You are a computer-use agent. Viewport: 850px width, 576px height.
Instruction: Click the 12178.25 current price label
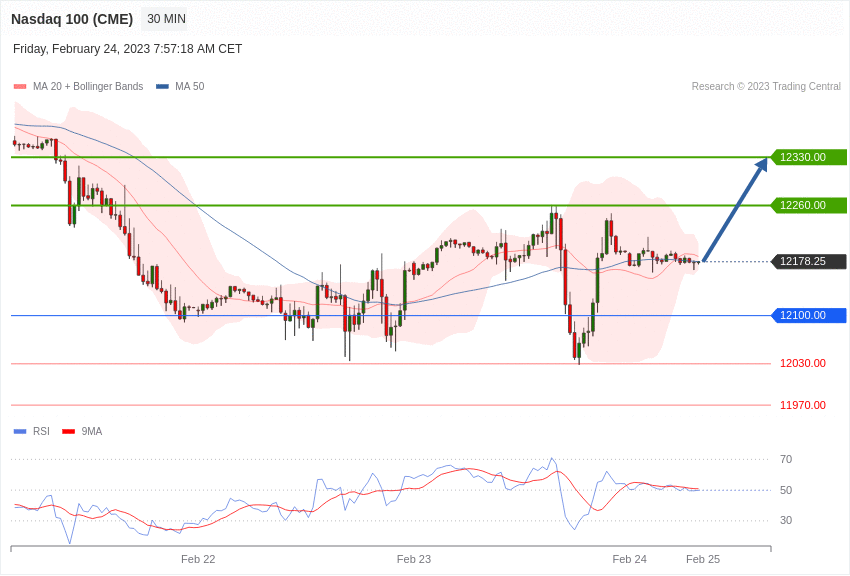[809, 261]
